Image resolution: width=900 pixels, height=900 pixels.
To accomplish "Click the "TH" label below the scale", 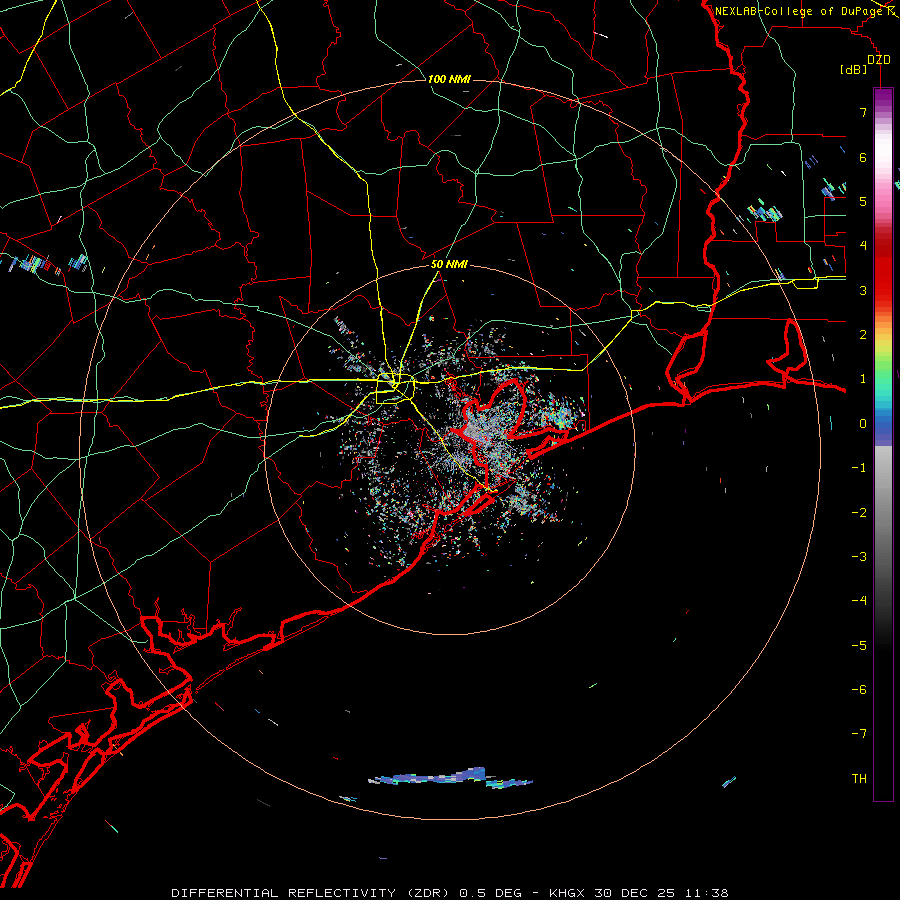I will 859,778.
